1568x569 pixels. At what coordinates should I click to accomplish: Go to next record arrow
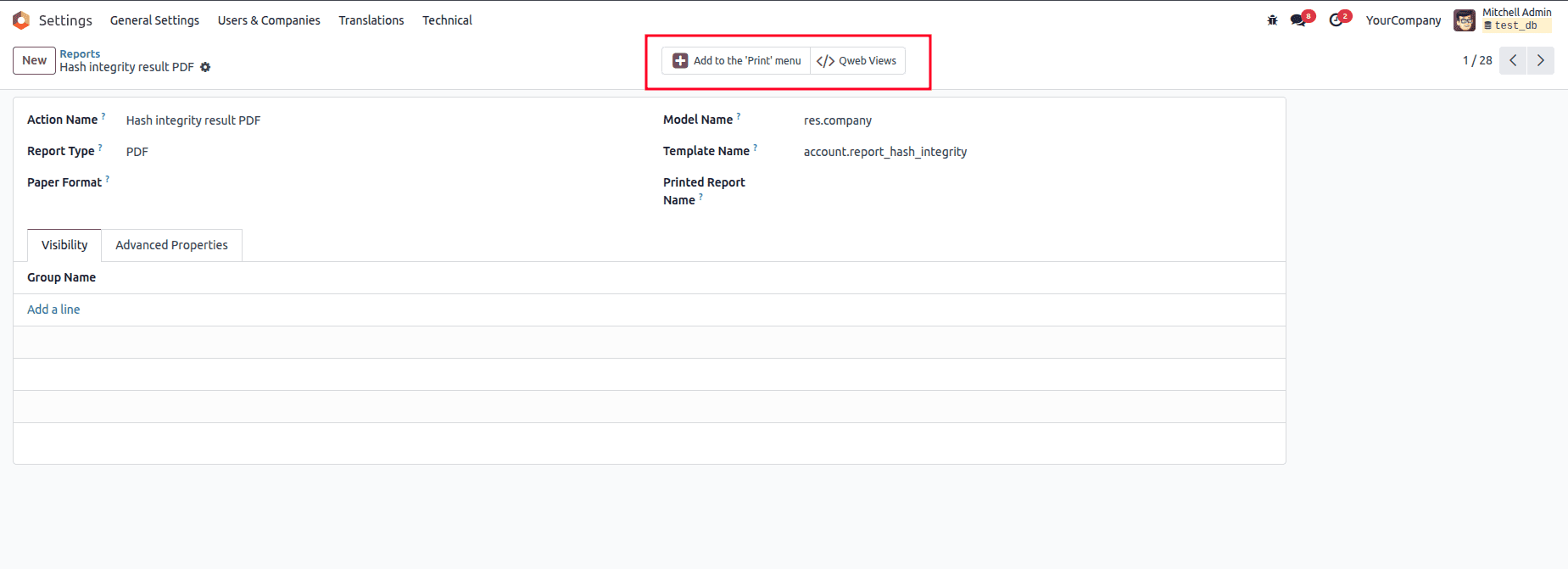pyautogui.click(x=1541, y=60)
